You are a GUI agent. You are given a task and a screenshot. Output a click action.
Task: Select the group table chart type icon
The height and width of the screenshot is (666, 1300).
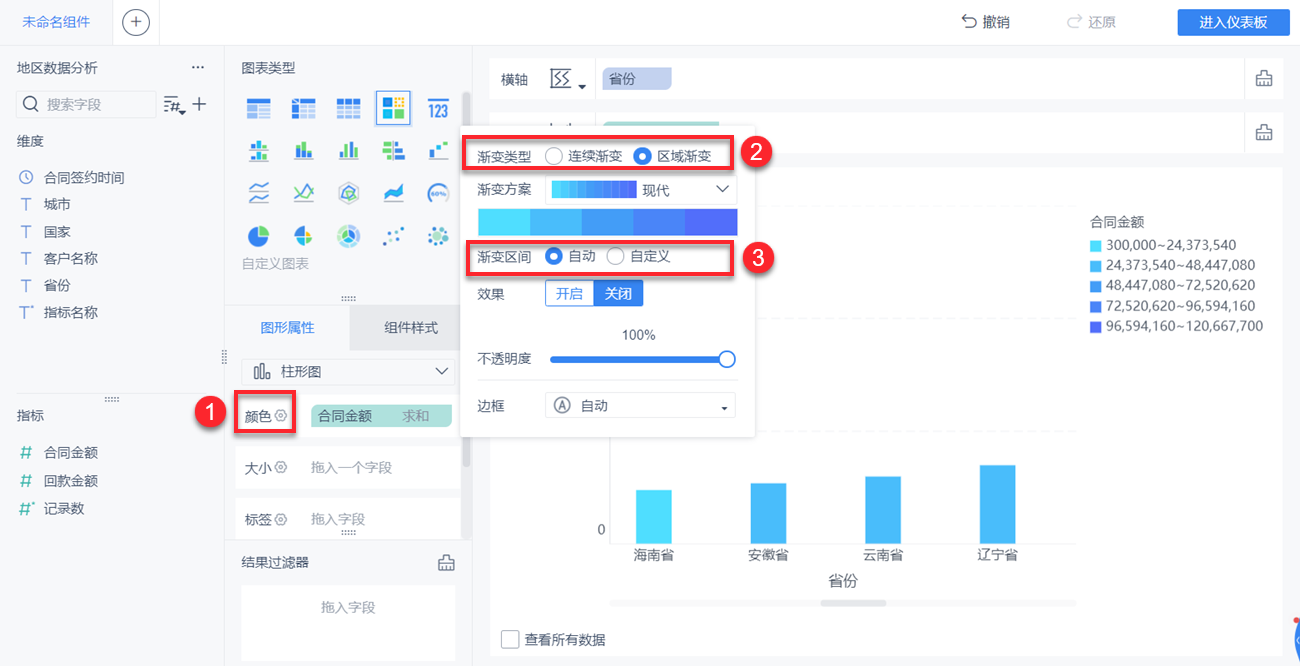(259, 107)
